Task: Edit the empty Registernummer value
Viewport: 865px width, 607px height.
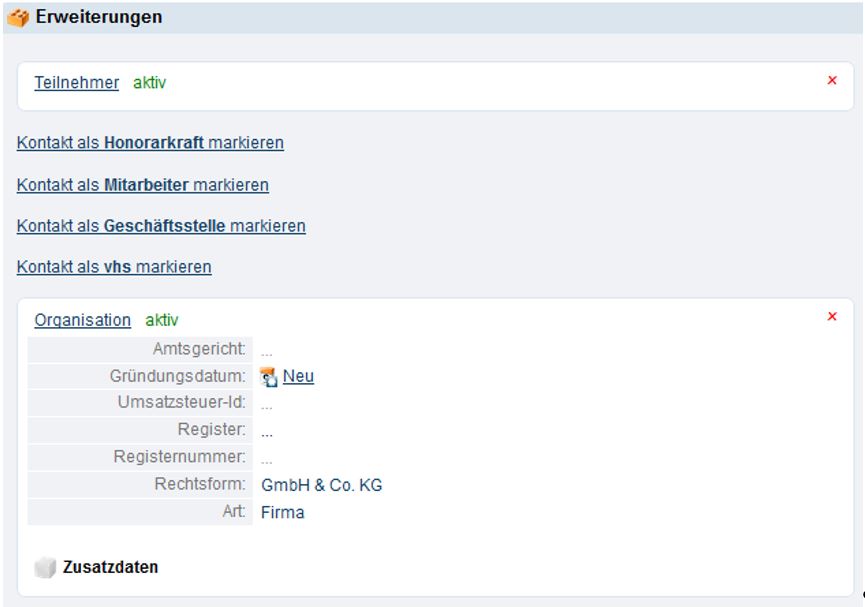Action: (x=267, y=460)
